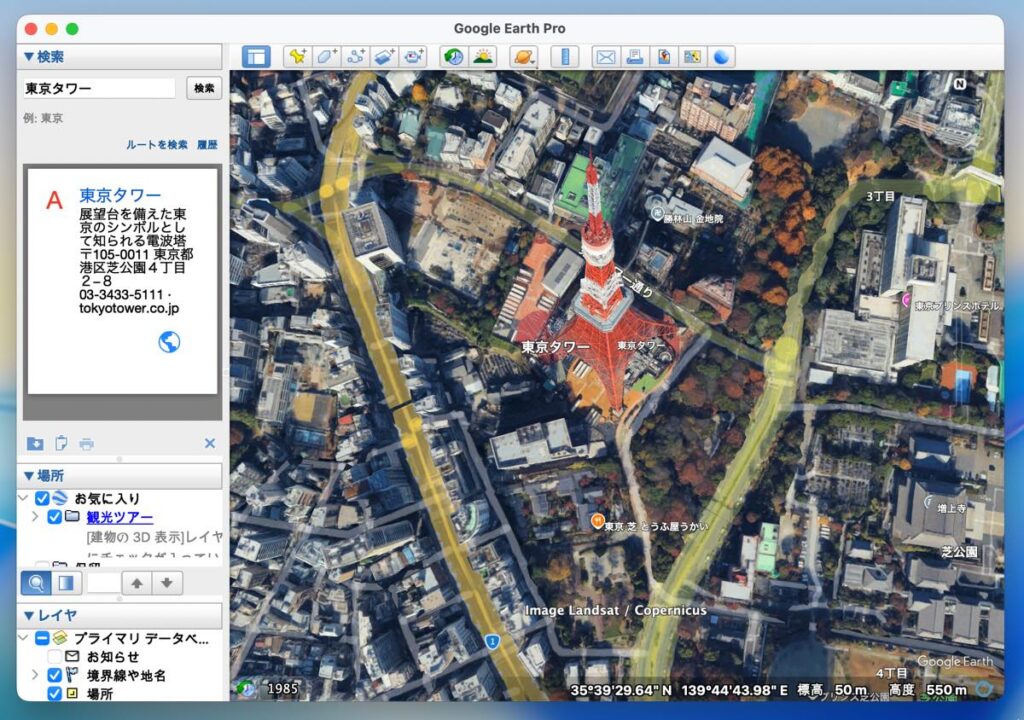
Task: Open the ruler measurement tool
Action: click(565, 57)
